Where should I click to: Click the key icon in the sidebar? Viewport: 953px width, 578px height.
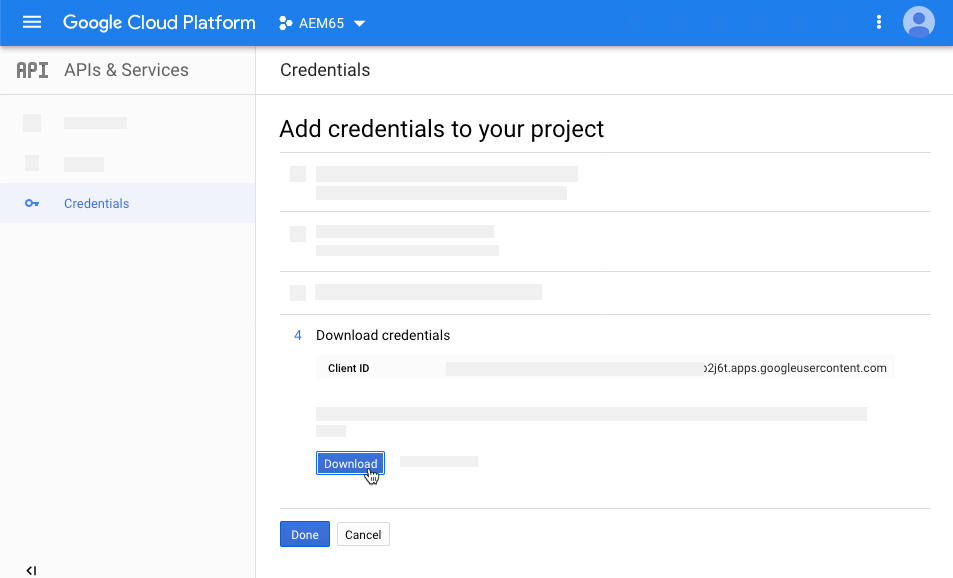(32, 204)
